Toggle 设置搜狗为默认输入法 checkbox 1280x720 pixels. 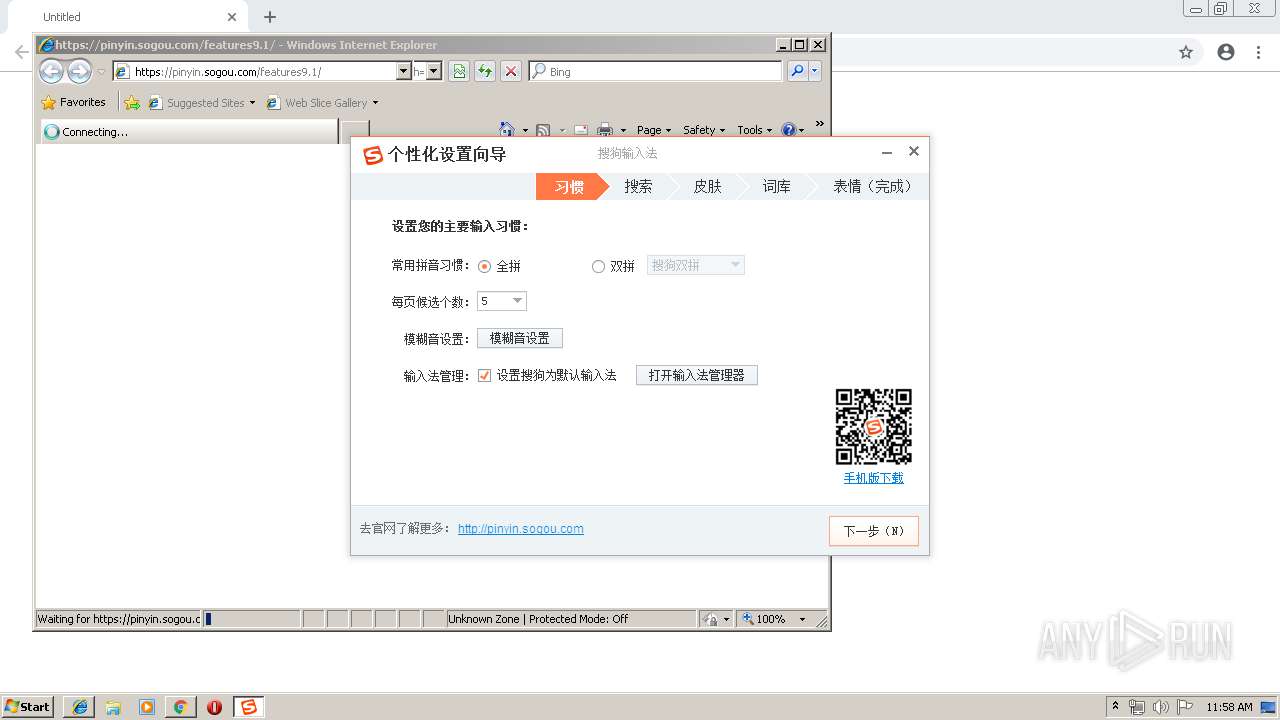click(485, 375)
